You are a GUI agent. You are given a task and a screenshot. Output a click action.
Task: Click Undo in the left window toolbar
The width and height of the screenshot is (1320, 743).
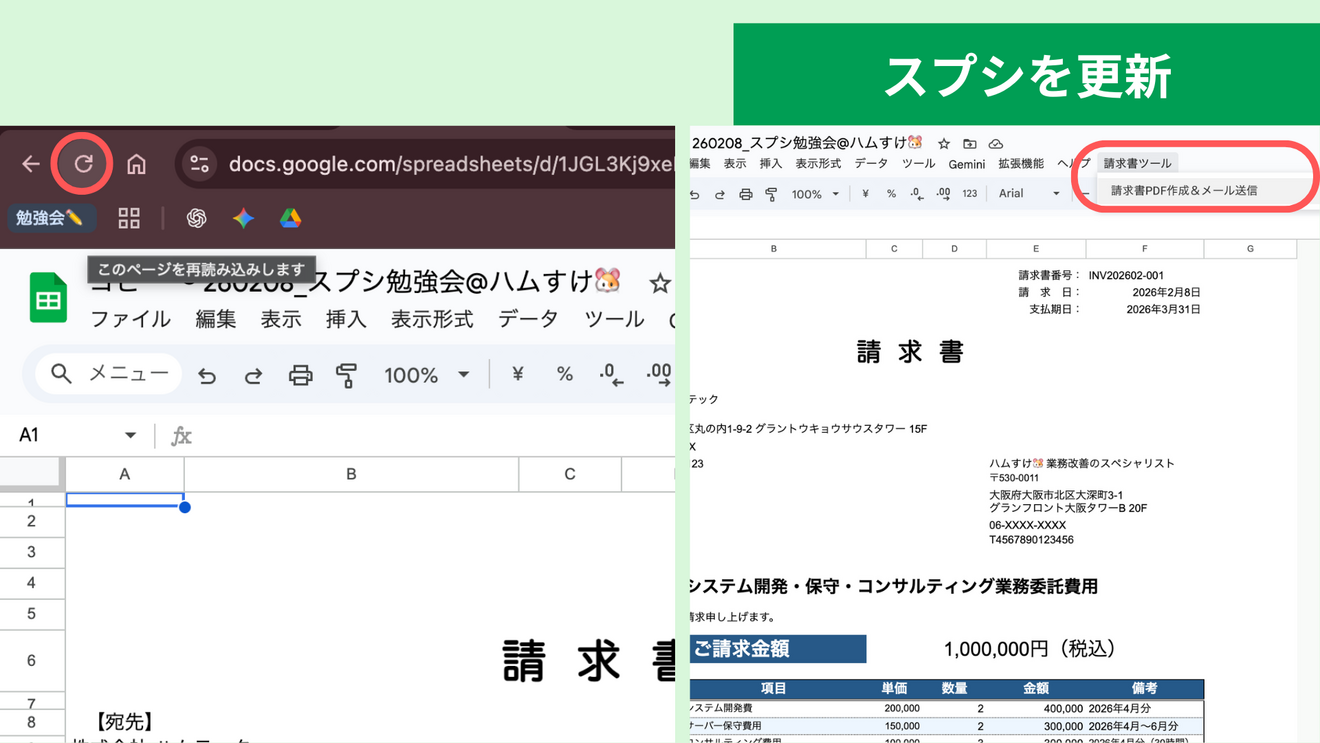[x=207, y=375]
